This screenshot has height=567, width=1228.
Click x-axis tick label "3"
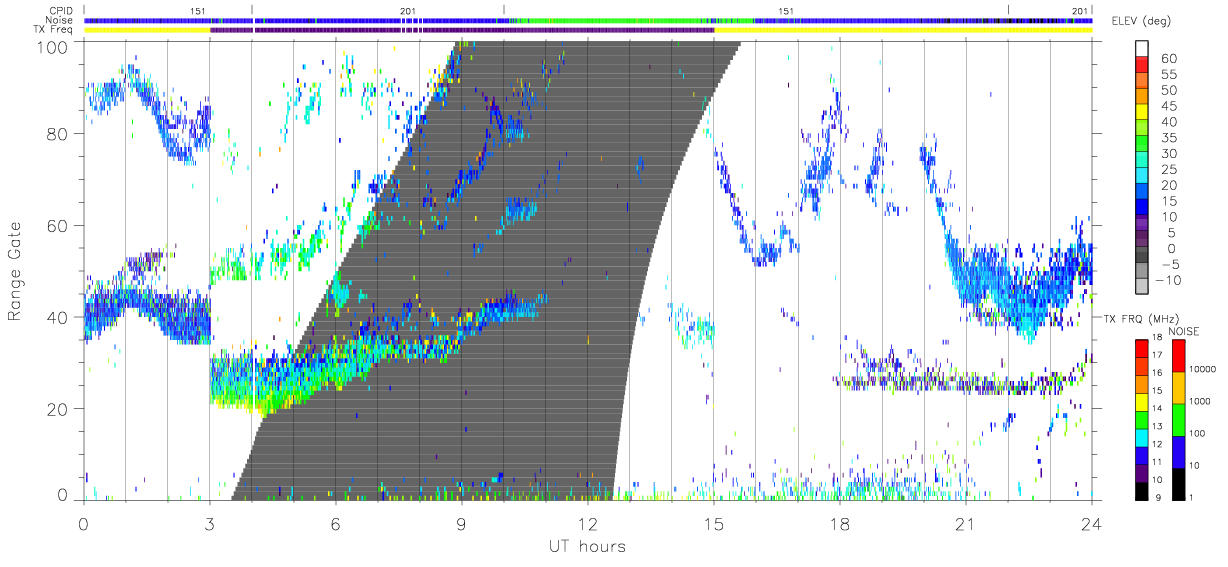(x=209, y=524)
